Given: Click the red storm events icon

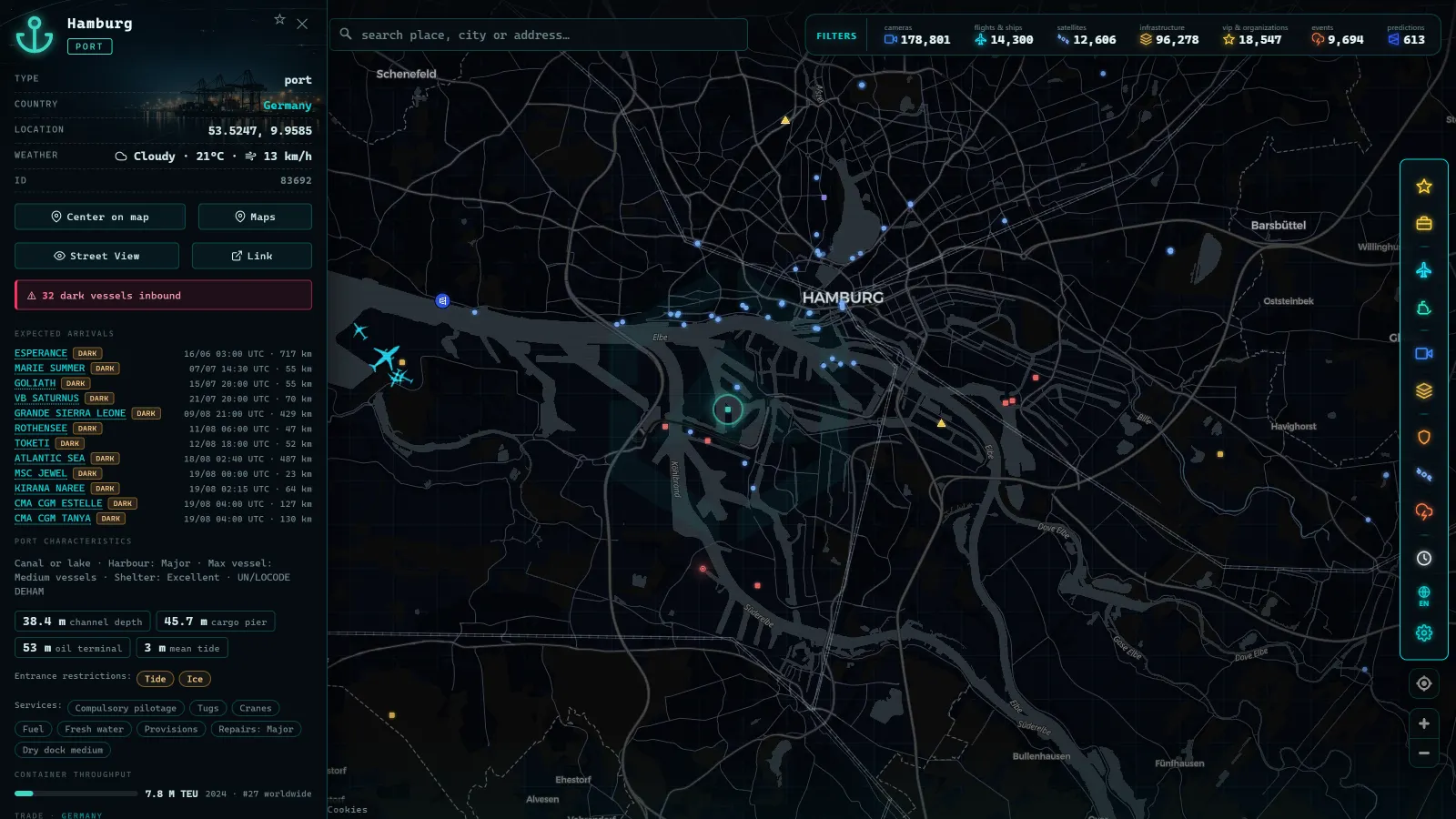Looking at the screenshot, I should (x=1424, y=512).
